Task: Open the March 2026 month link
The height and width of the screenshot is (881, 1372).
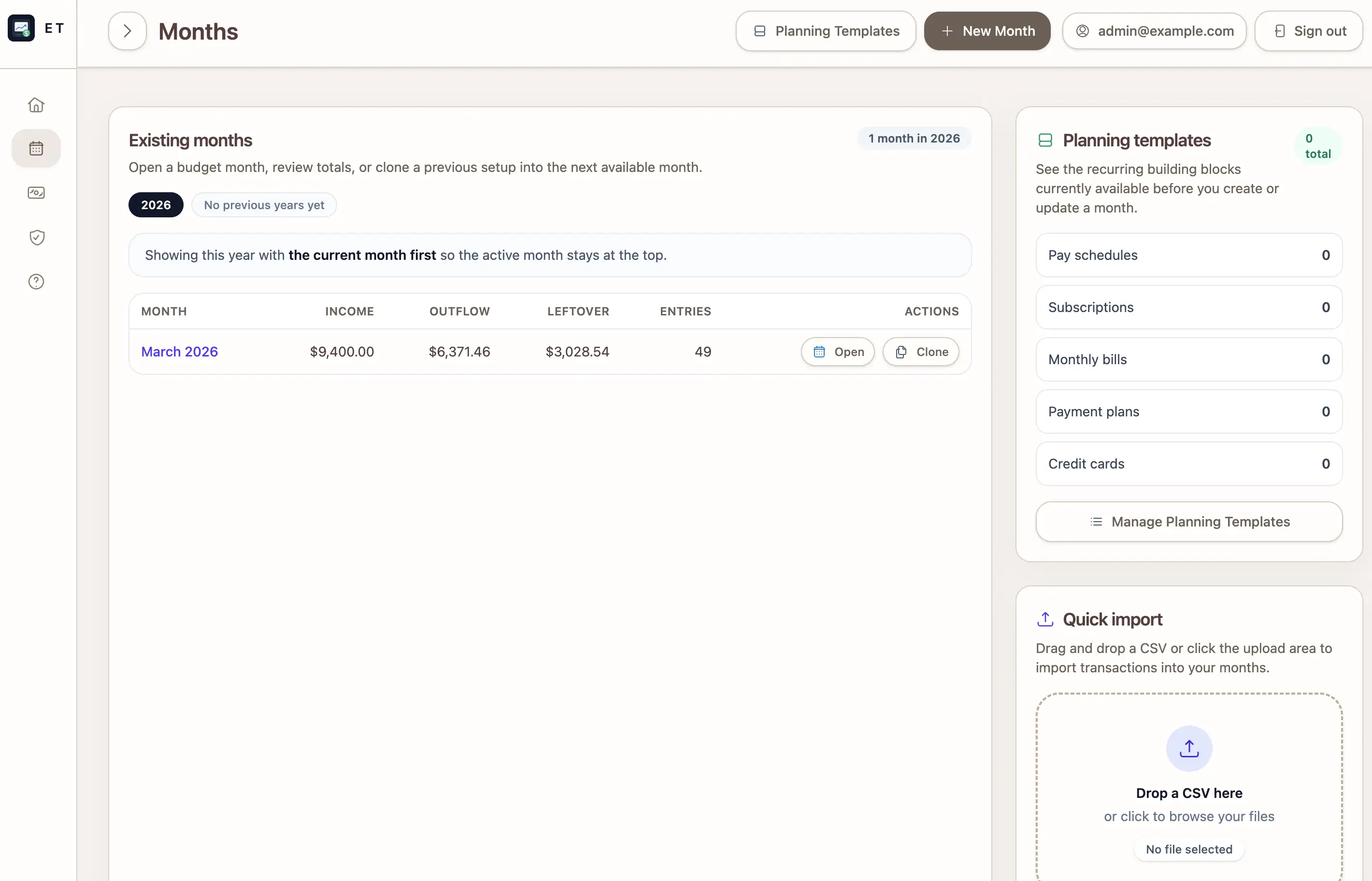Action: click(179, 351)
